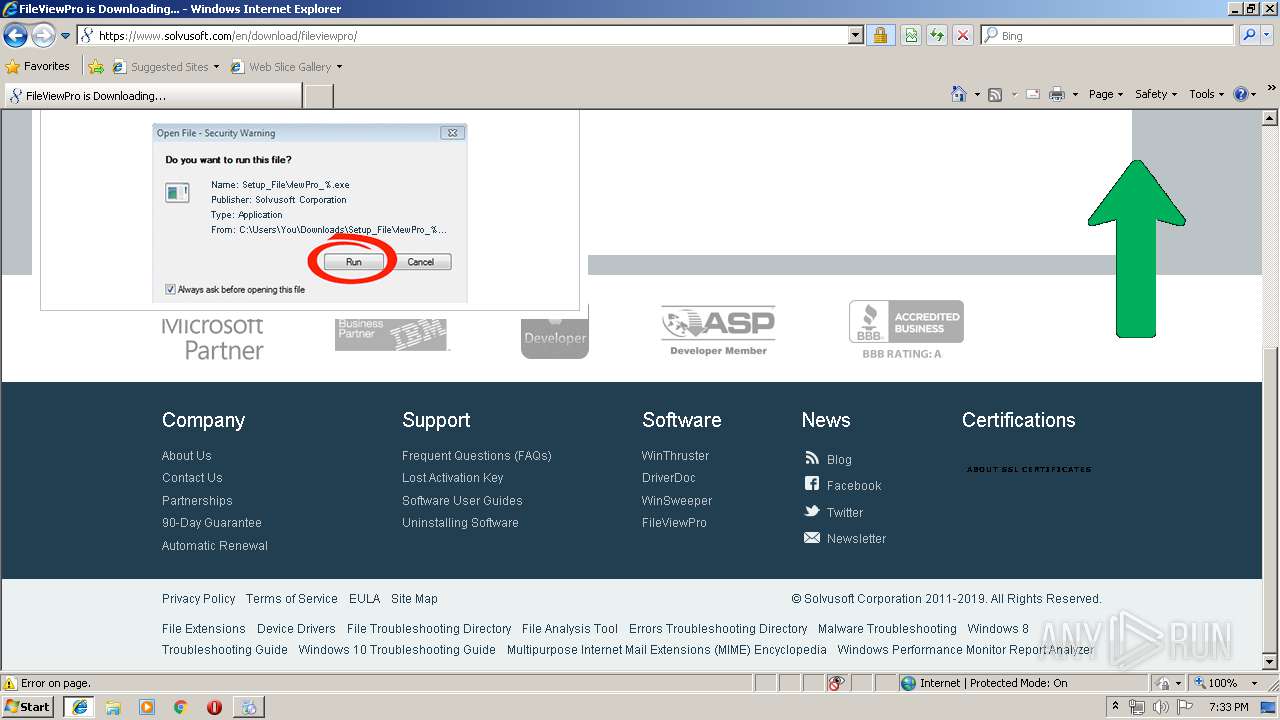Click the BBB Accredited Business badge
The image size is (1280, 720).
click(906, 329)
